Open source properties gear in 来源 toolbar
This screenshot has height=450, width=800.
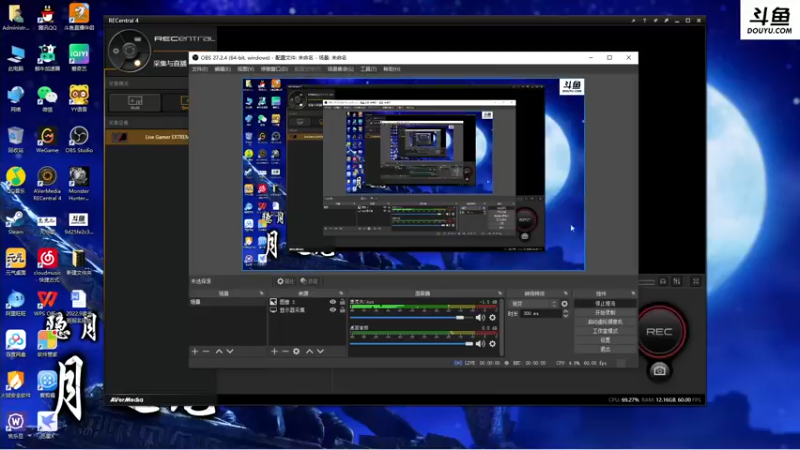point(296,351)
